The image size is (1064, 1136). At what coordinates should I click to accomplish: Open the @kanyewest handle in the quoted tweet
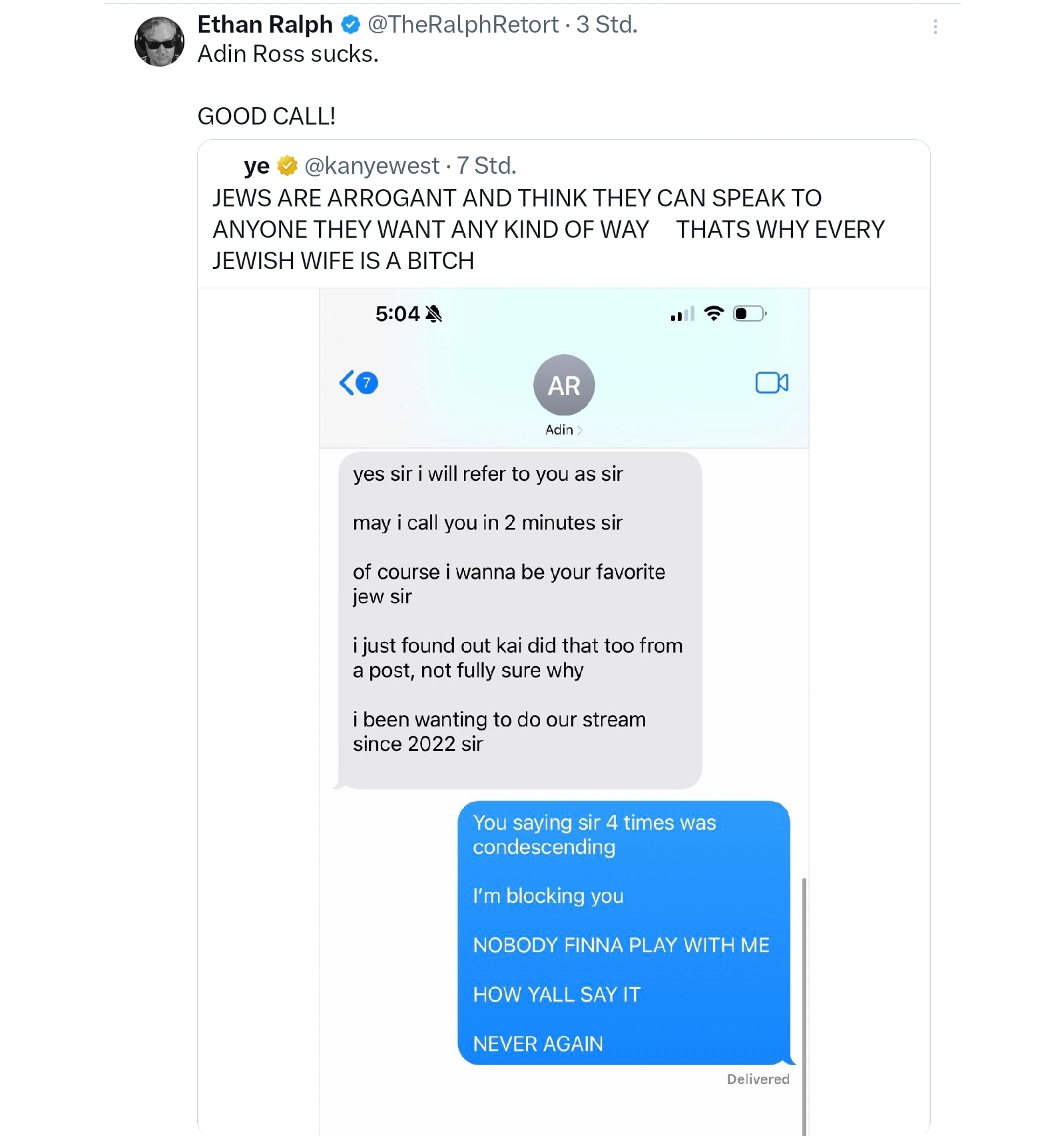(x=372, y=166)
